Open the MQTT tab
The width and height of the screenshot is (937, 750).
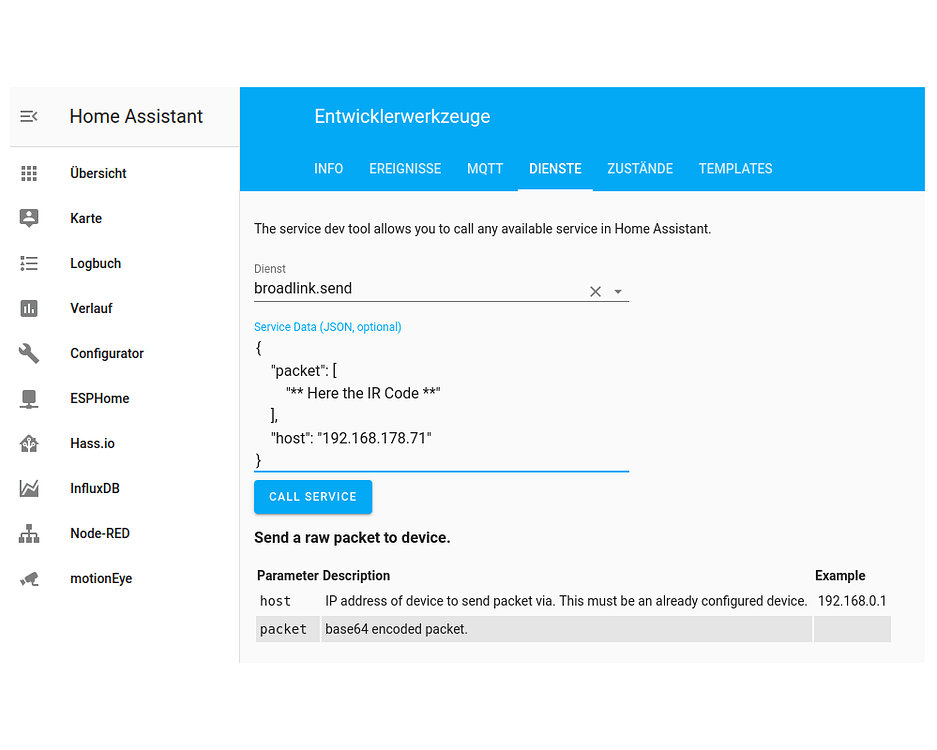(485, 169)
